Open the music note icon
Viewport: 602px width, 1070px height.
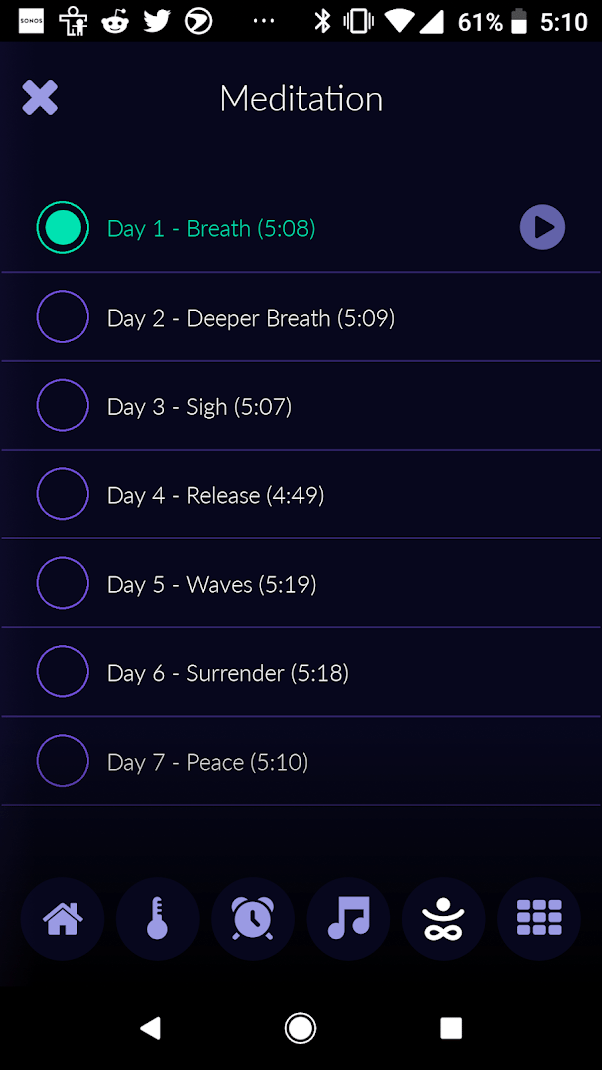(348, 919)
